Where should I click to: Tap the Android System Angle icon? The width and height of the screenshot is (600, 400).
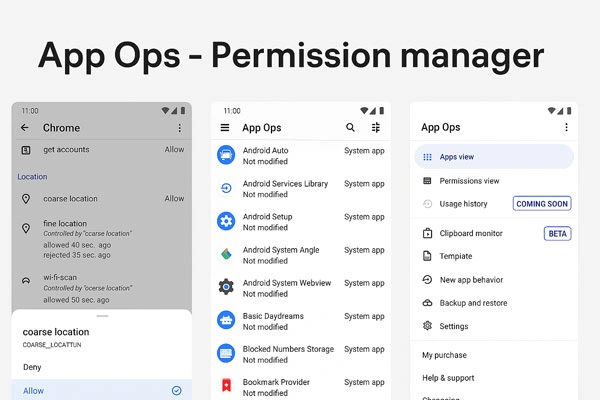[x=226, y=254]
